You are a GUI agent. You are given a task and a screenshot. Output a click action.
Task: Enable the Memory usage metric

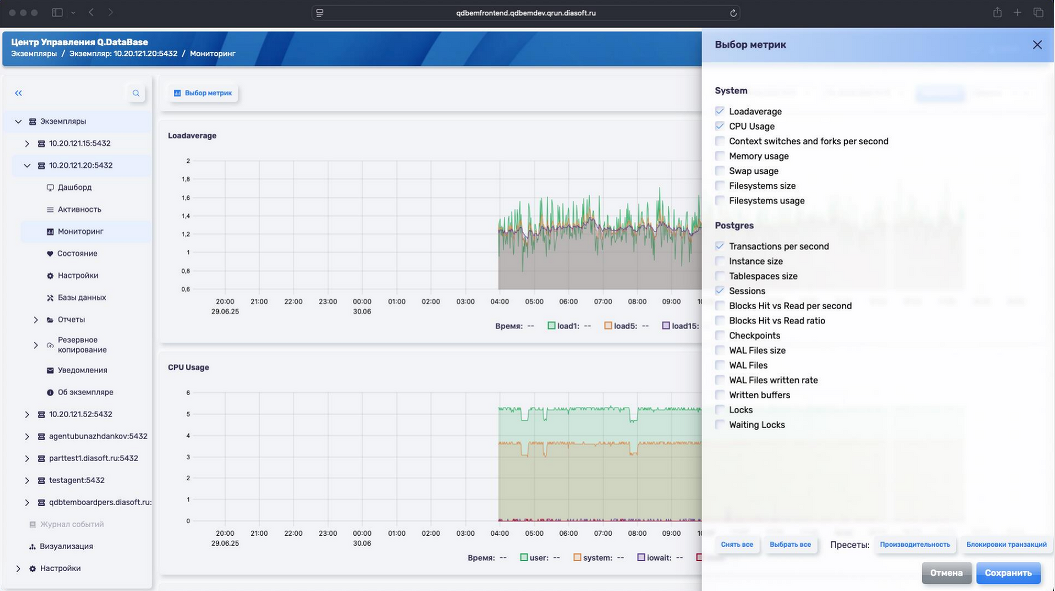[720, 156]
